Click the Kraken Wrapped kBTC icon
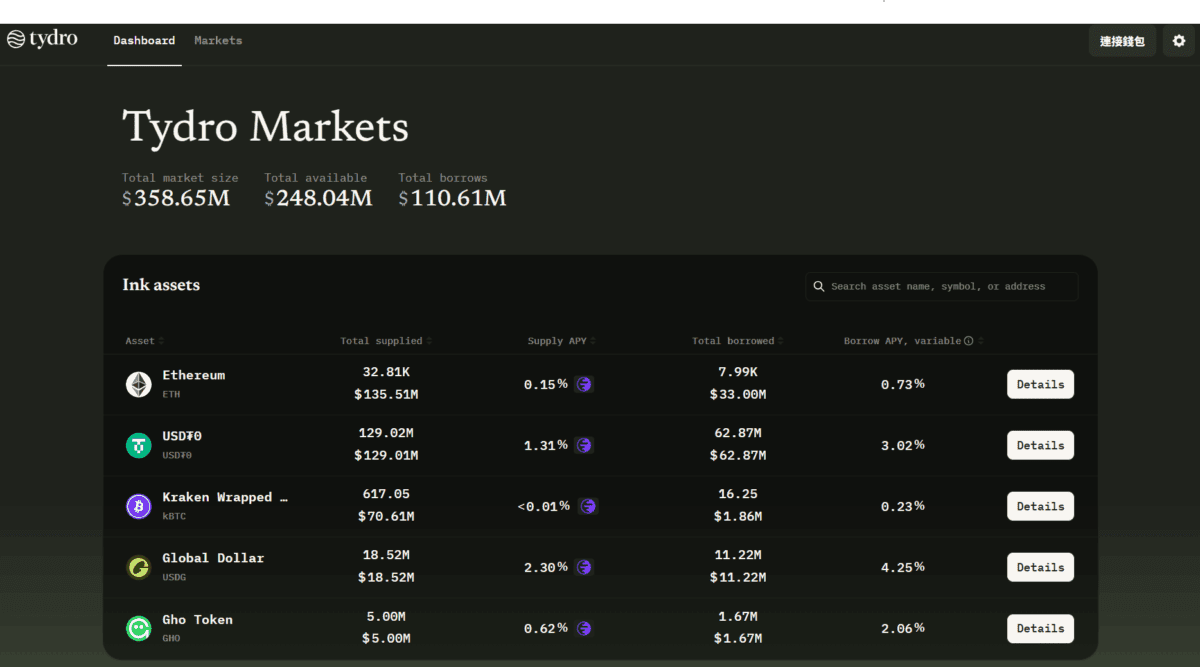1200x667 pixels. tap(138, 506)
